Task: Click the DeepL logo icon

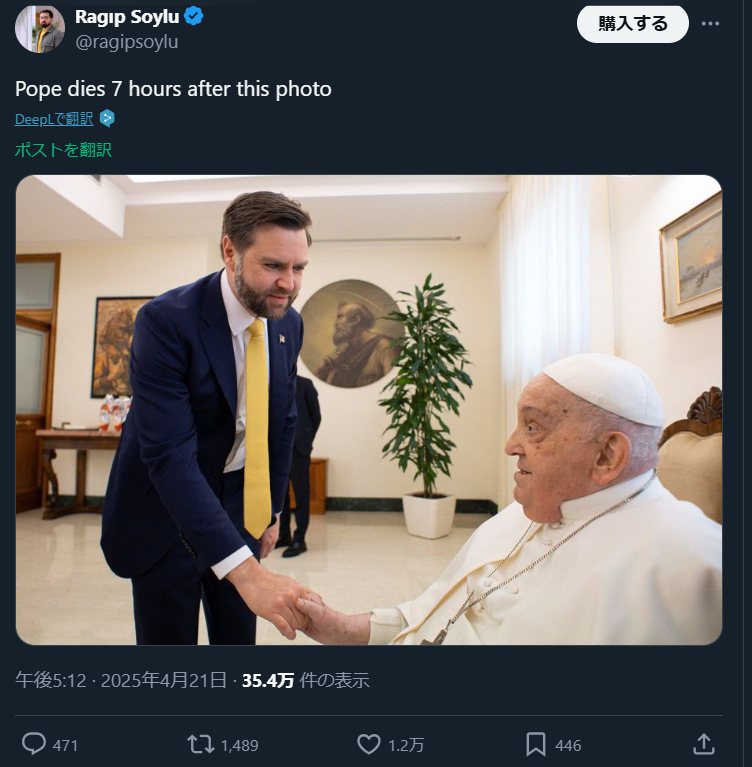Action: [107, 119]
